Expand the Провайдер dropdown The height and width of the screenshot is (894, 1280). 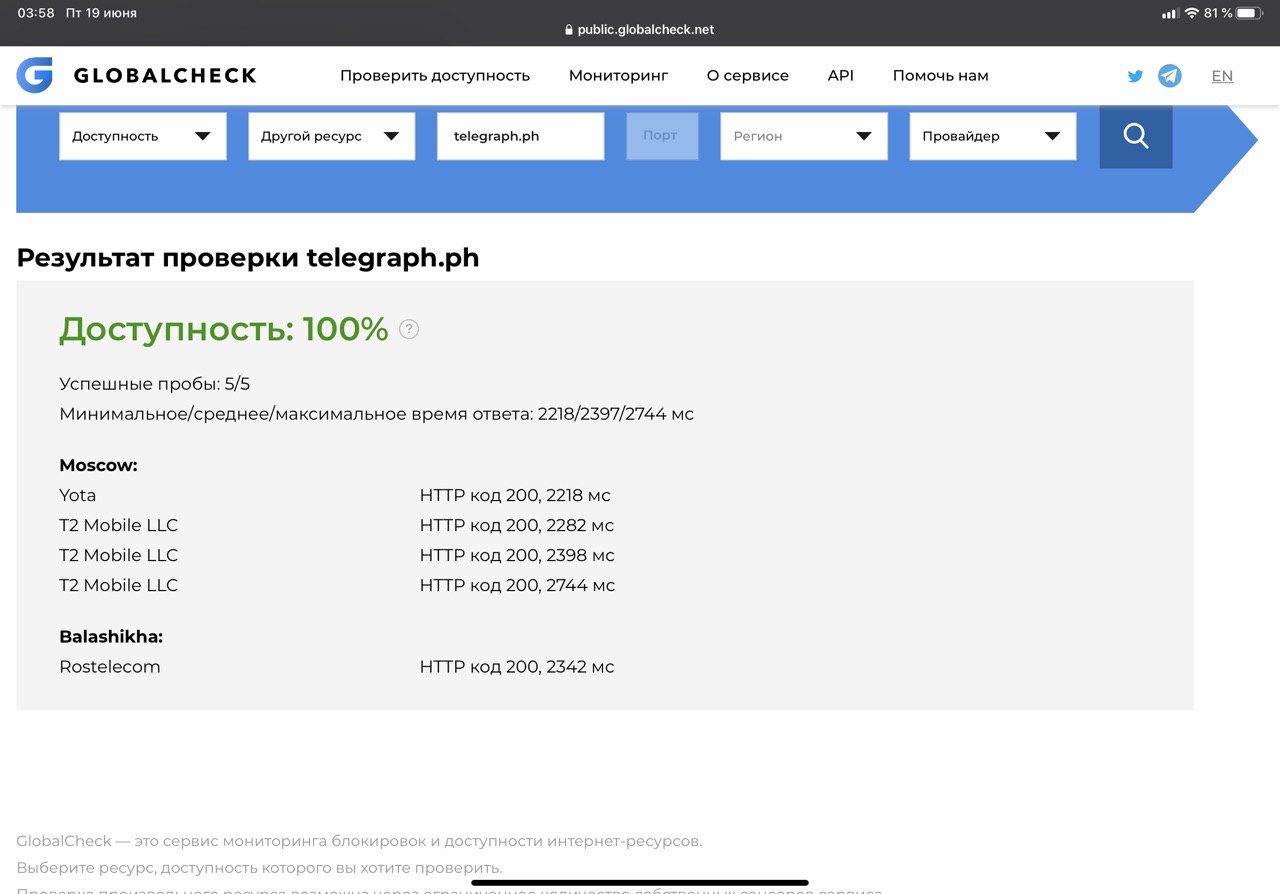[993, 136]
